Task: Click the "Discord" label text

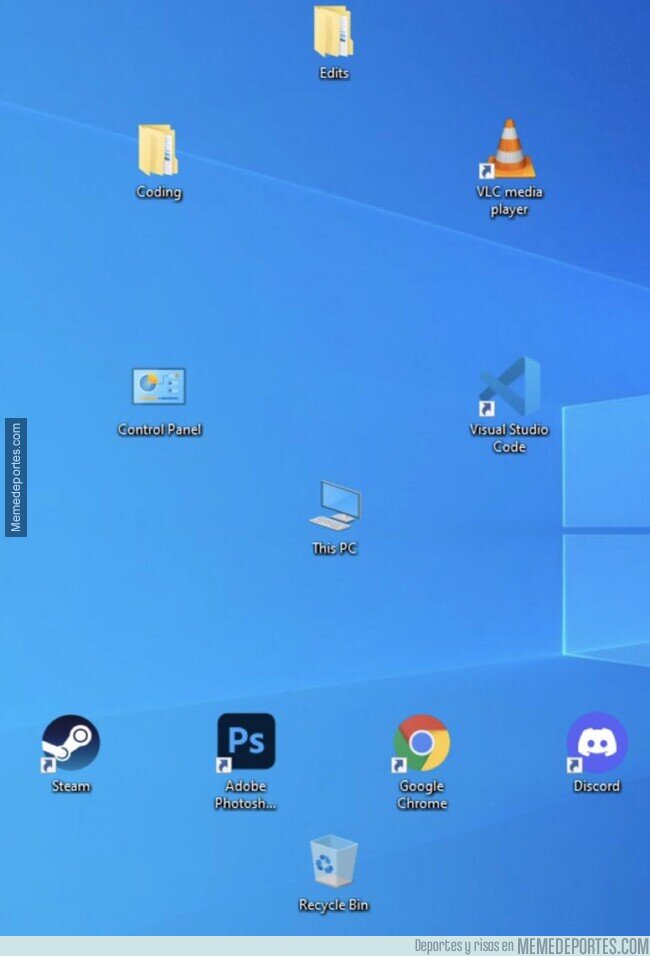Action: (597, 786)
